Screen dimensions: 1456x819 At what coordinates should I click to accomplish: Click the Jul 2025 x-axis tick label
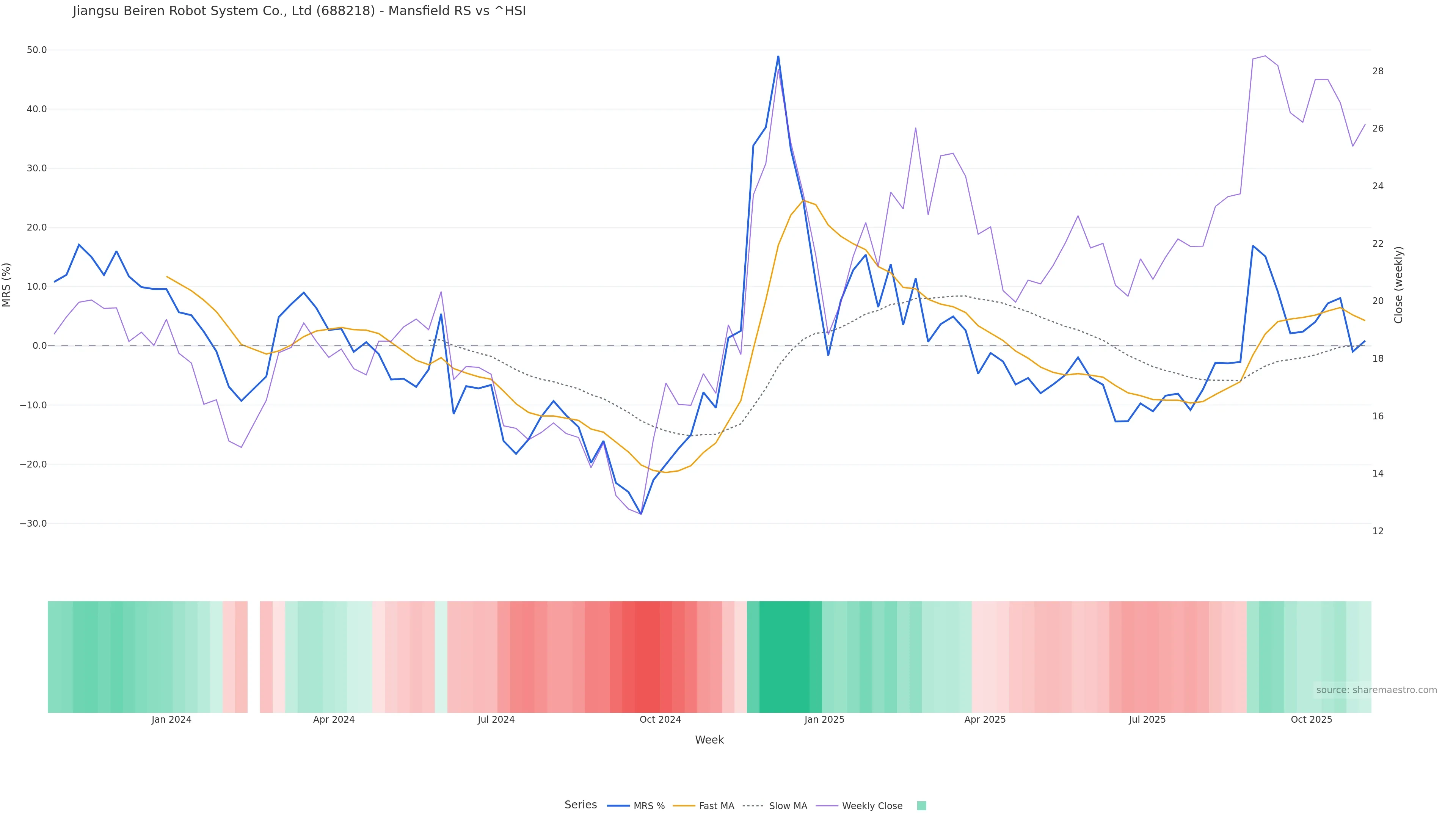(1147, 720)
